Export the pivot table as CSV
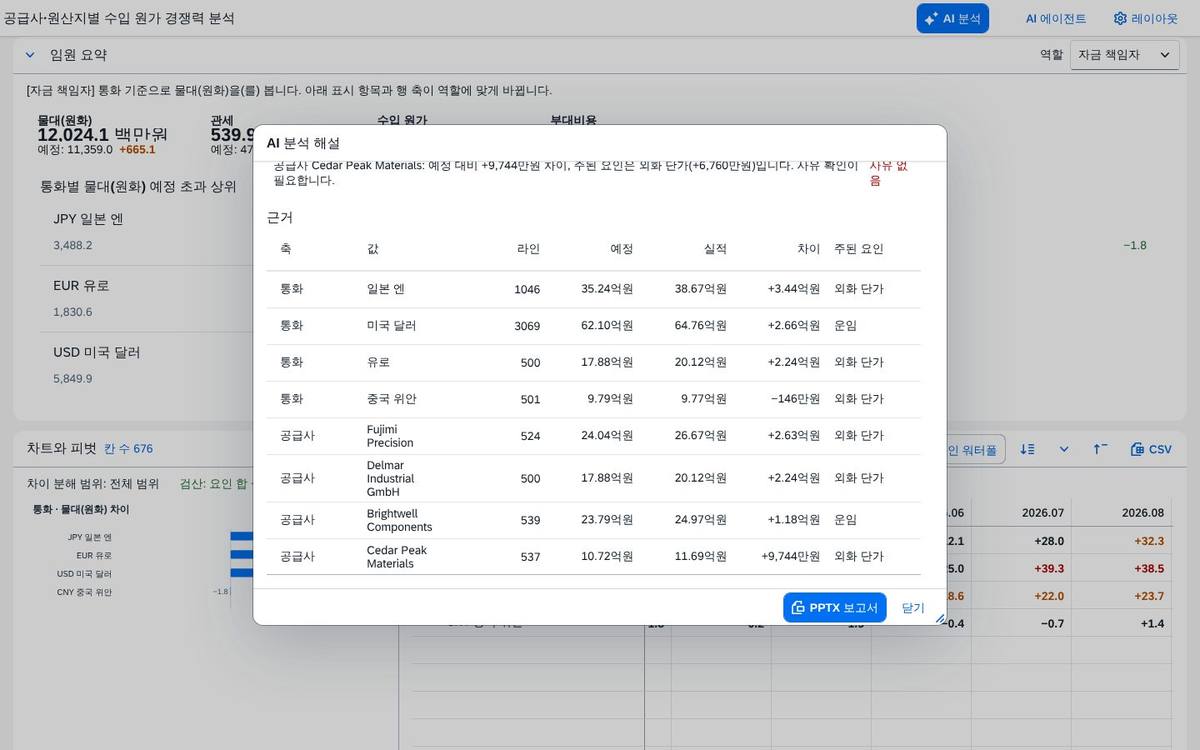This screenshot has height=750, width=1200. pyautogui.click(x=1151, y=449)
